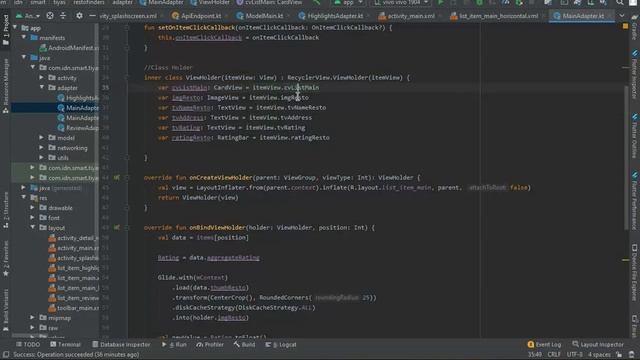The height and width of the screenshot is (360, 640).
Task: Click the UTF-8 encoding status entry
Action: (x=574, y=354)
